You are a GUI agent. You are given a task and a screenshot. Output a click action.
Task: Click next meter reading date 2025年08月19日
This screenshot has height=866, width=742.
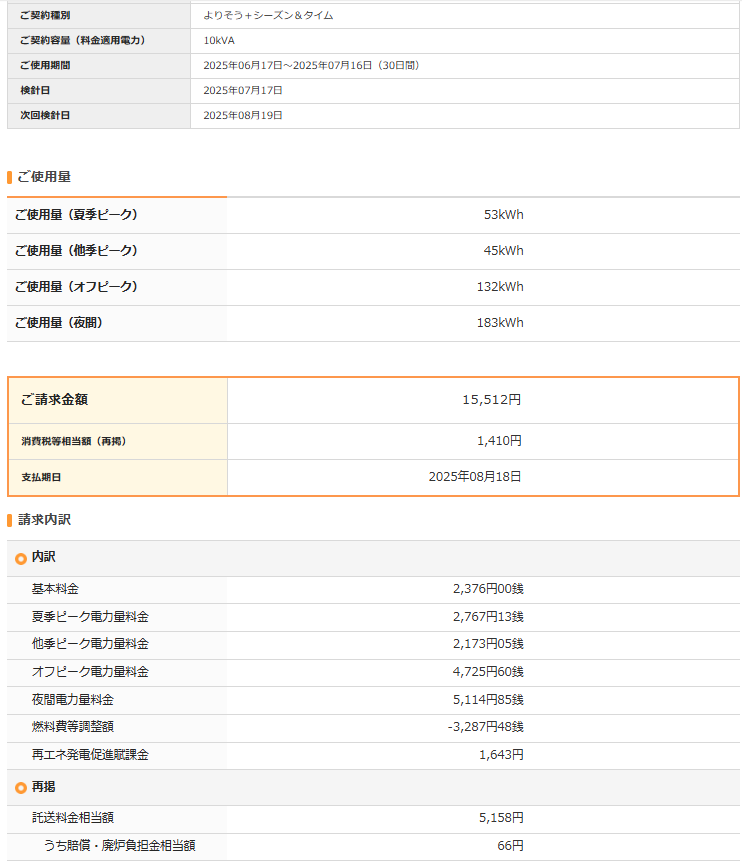click(243, 115)
